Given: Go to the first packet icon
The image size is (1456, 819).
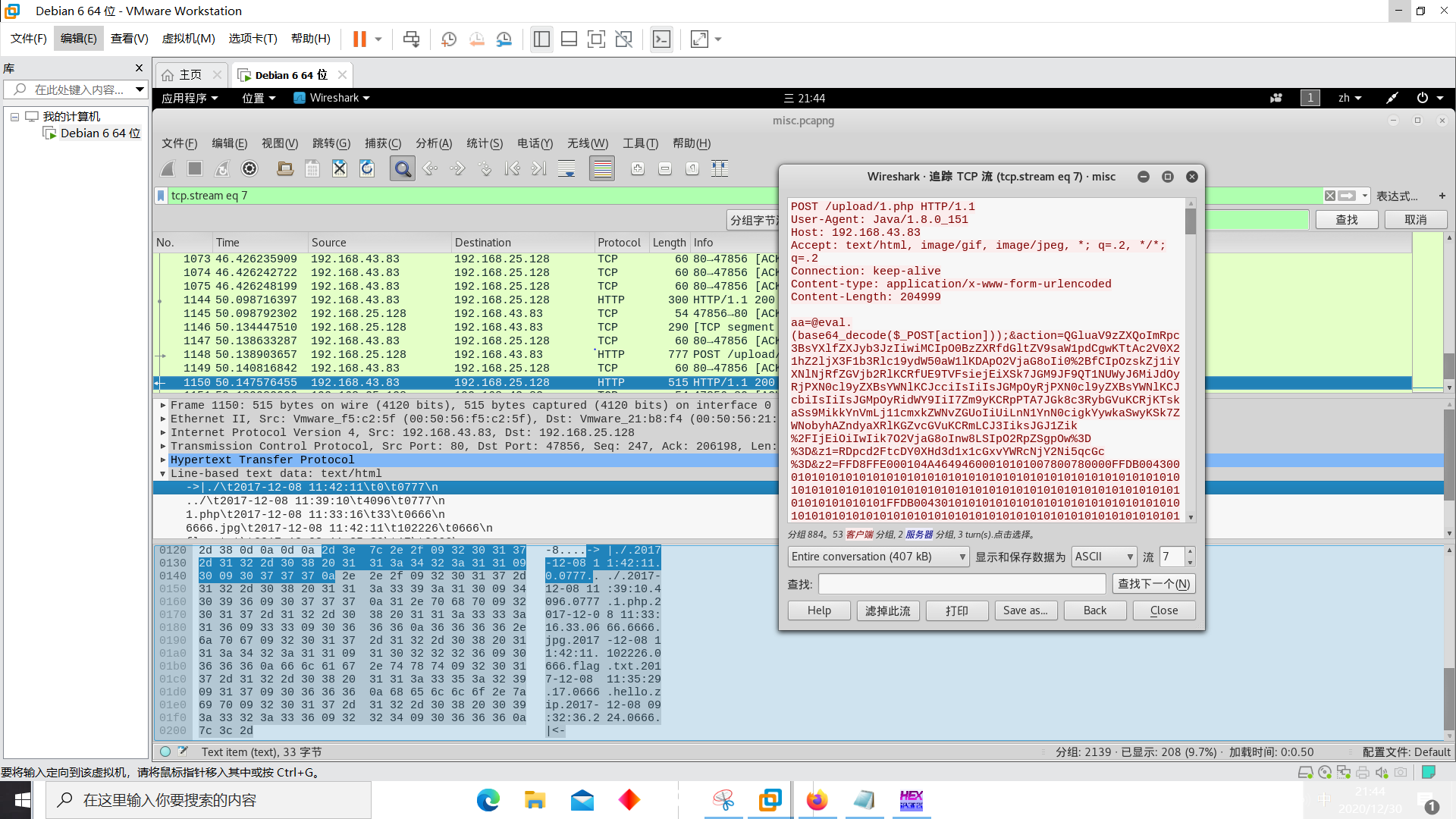Looking at the screenshot, I should pos(513,168).
